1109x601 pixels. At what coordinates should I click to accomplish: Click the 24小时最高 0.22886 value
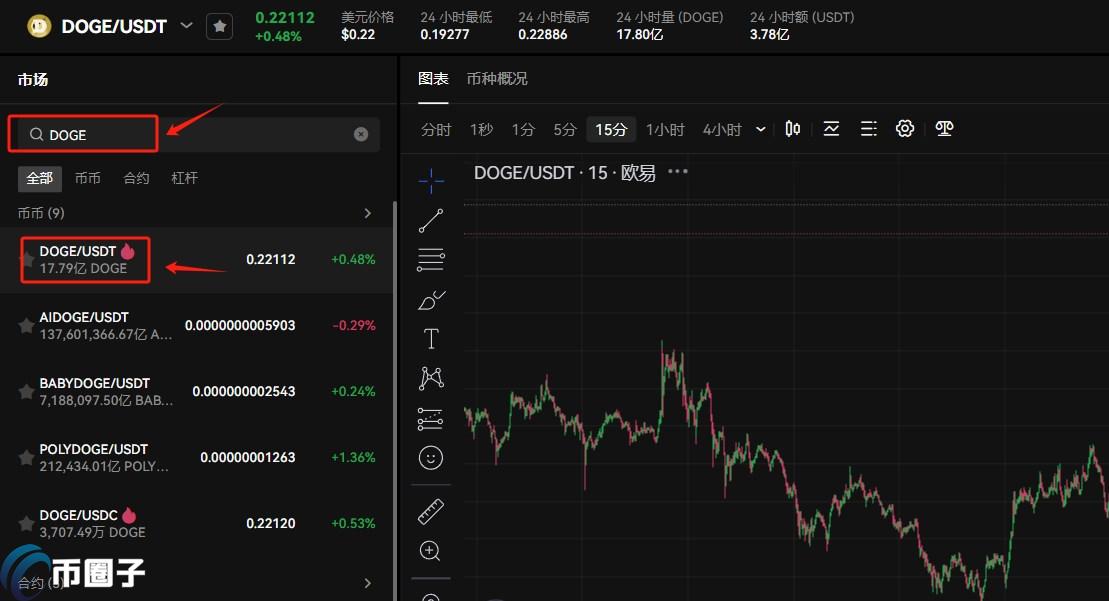pos(542,34)
